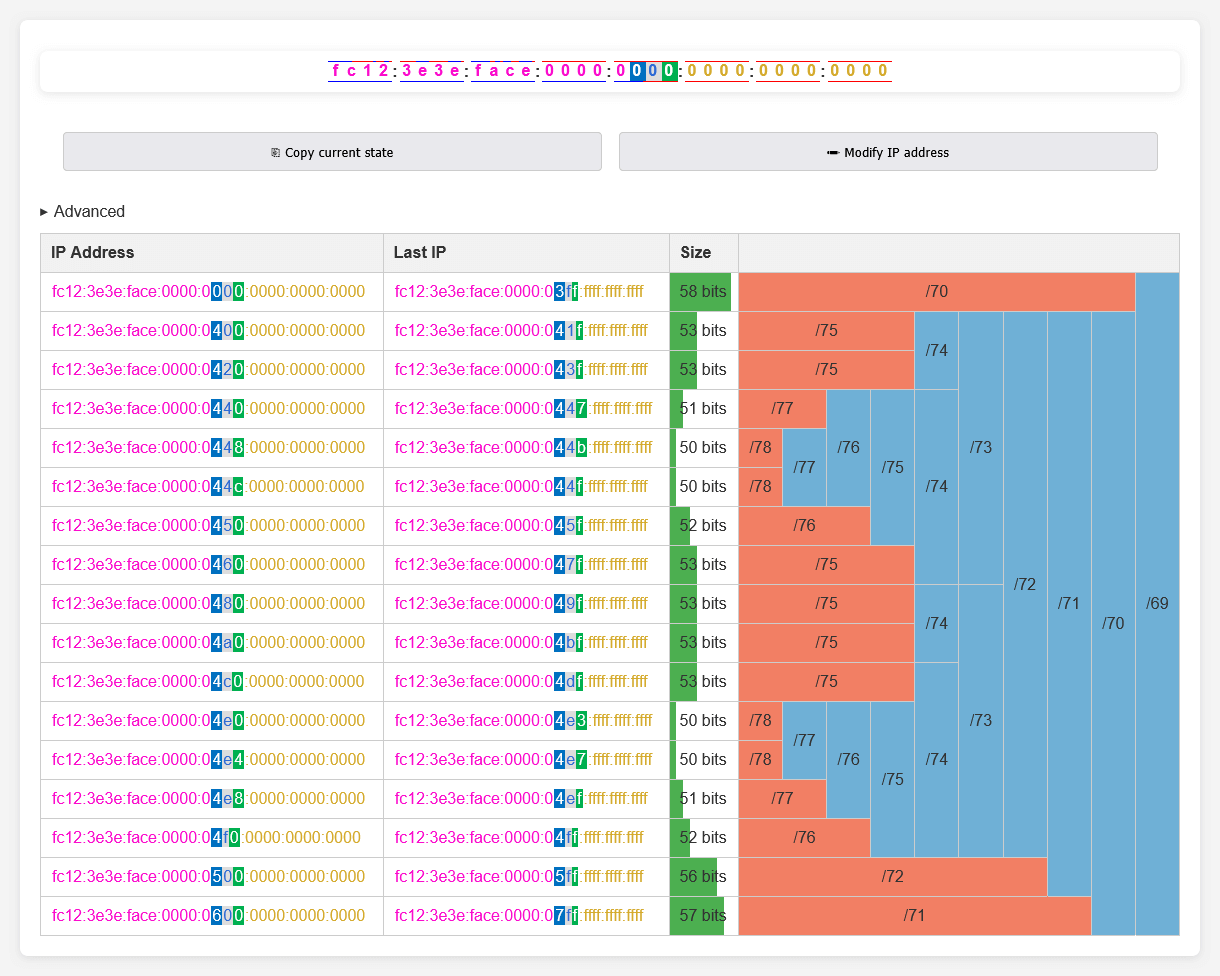Screen dimensions: 1220x976
Task: Click the blue /70 join block
Action: [x=1113, y=623]
